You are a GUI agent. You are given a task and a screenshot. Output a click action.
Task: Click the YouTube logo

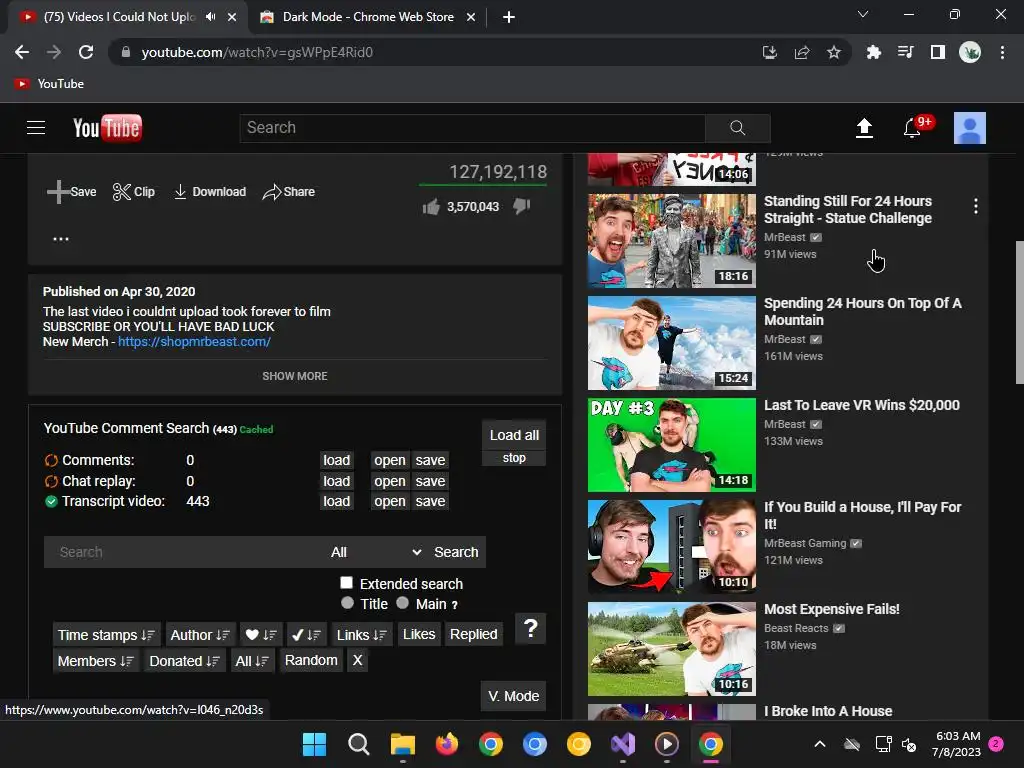point(107,128)
